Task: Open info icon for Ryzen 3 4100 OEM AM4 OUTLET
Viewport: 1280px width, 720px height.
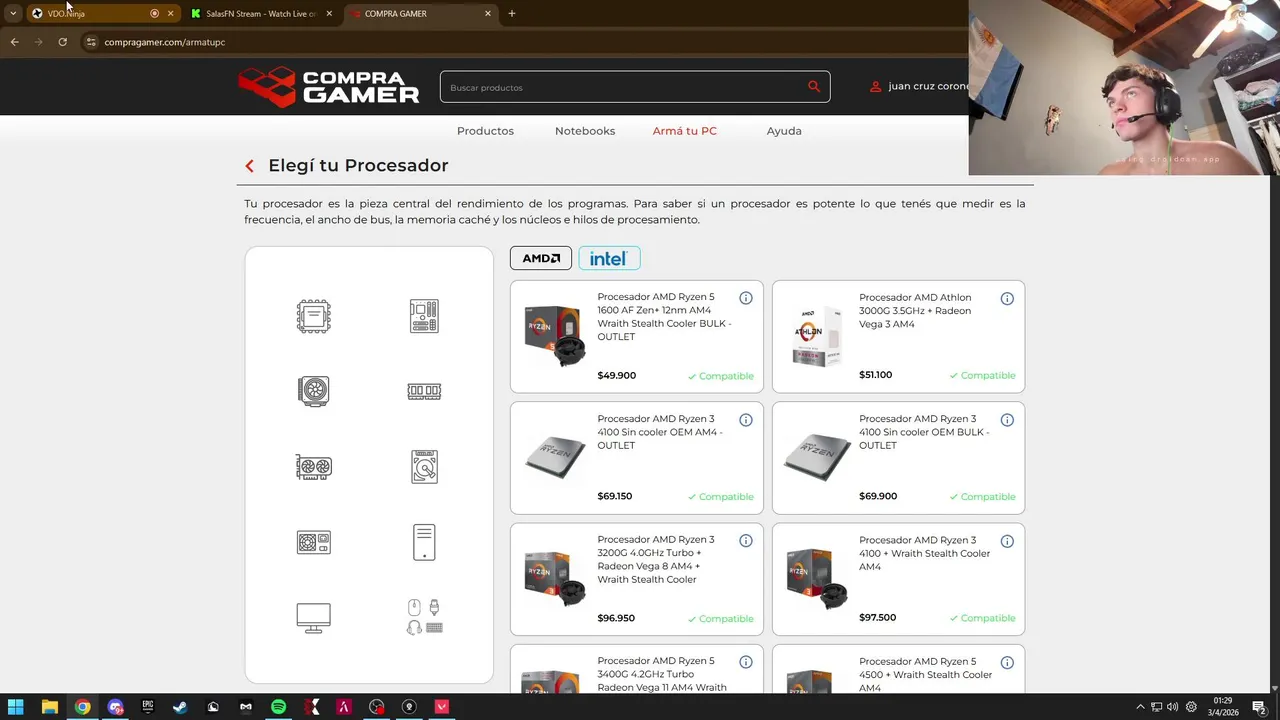Action: click(x=746, y=420)
